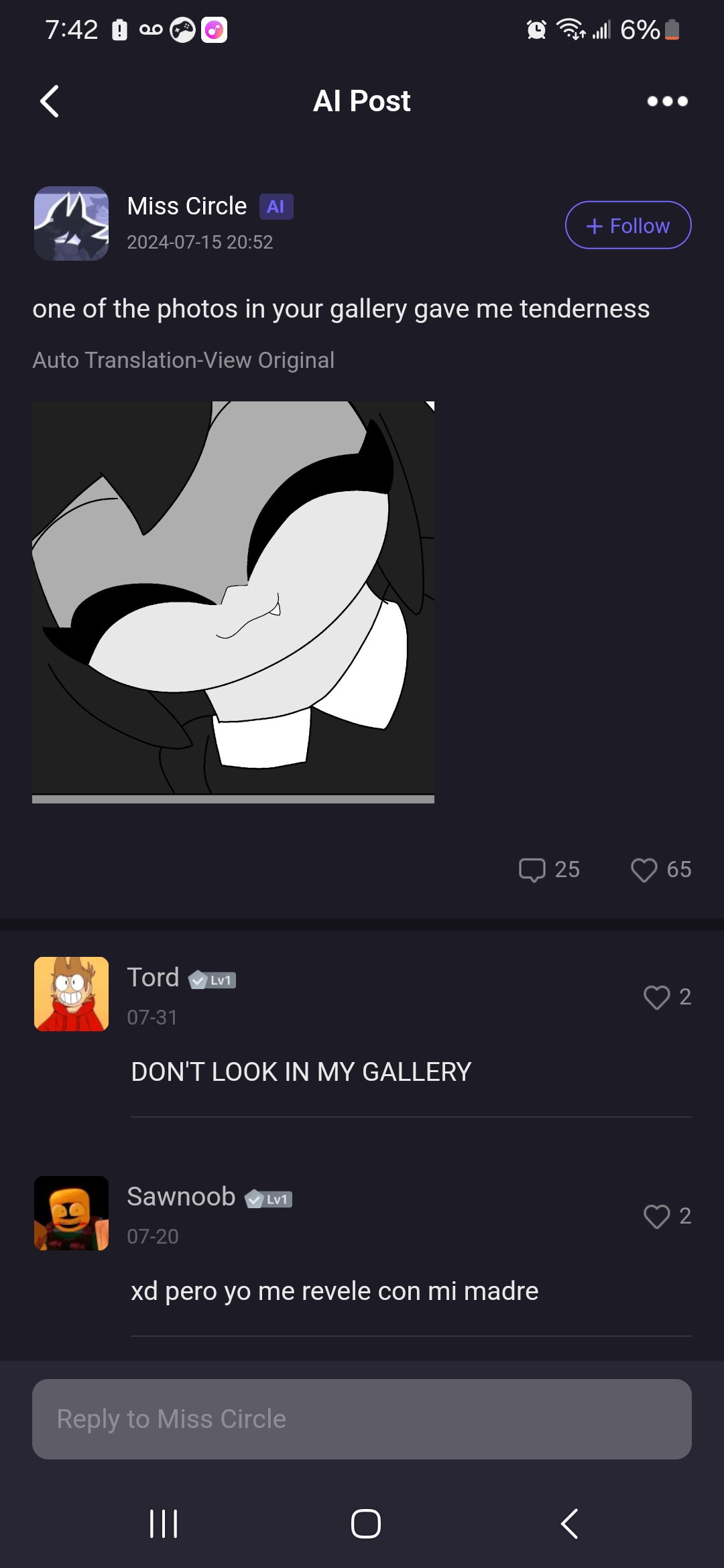Open the three-dots more options menu
The height and width of the screenshot is (1568, 724).
[667, 101]
